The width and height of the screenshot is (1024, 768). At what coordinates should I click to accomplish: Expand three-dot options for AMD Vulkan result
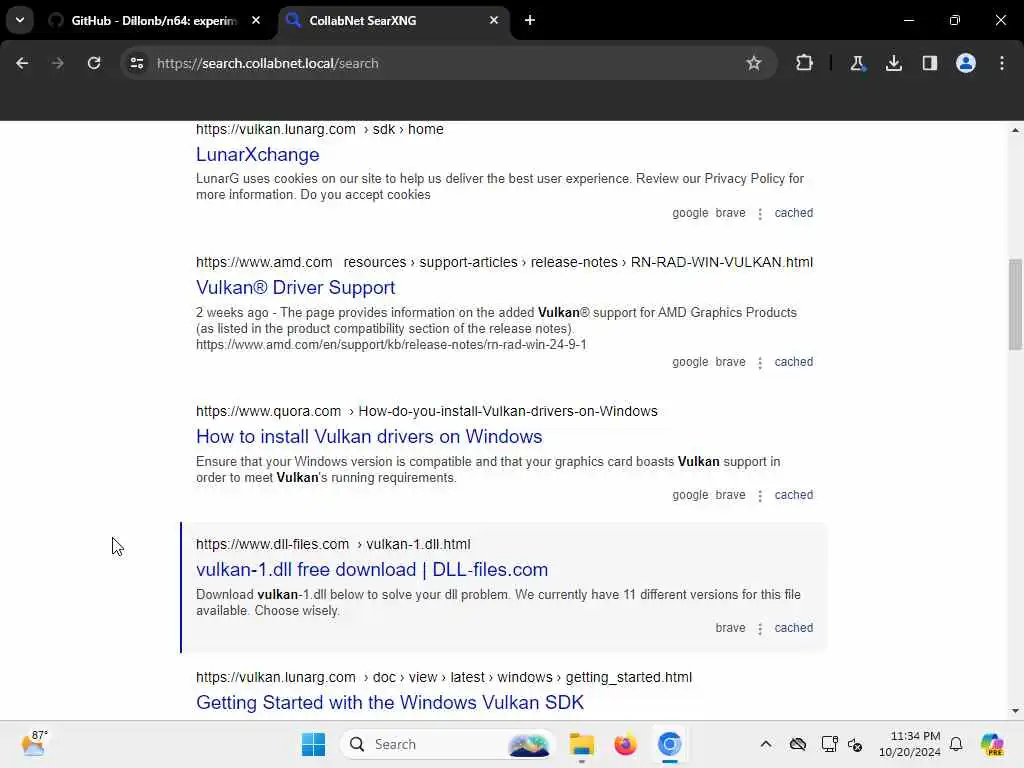tap(760, 362)
